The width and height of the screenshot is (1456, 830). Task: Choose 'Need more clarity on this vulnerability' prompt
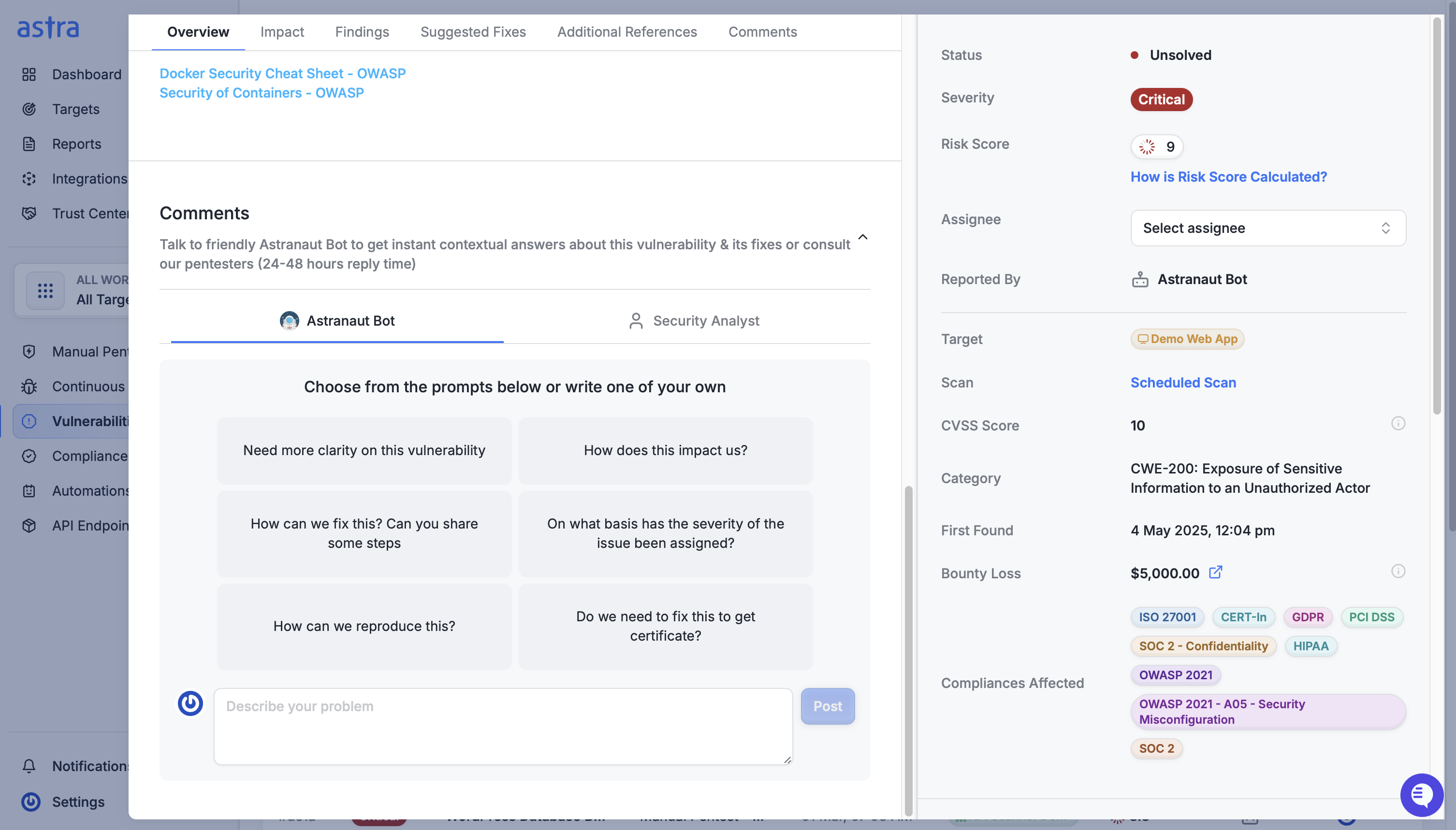point(364,450)
